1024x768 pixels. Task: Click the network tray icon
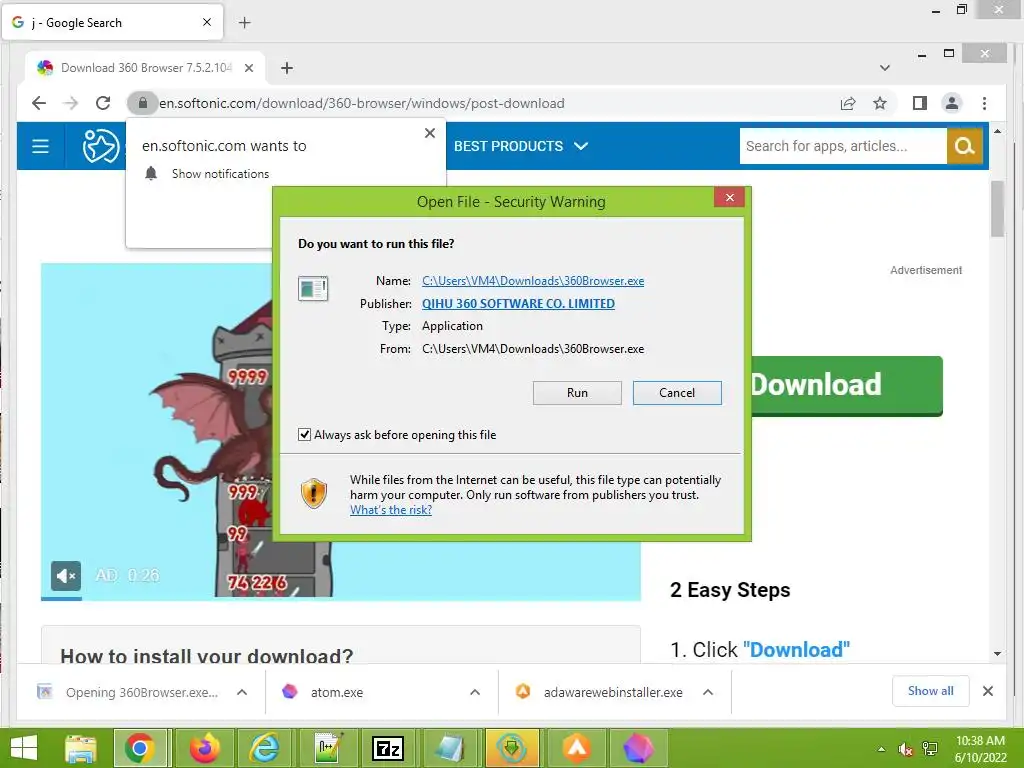coord(930,749)
